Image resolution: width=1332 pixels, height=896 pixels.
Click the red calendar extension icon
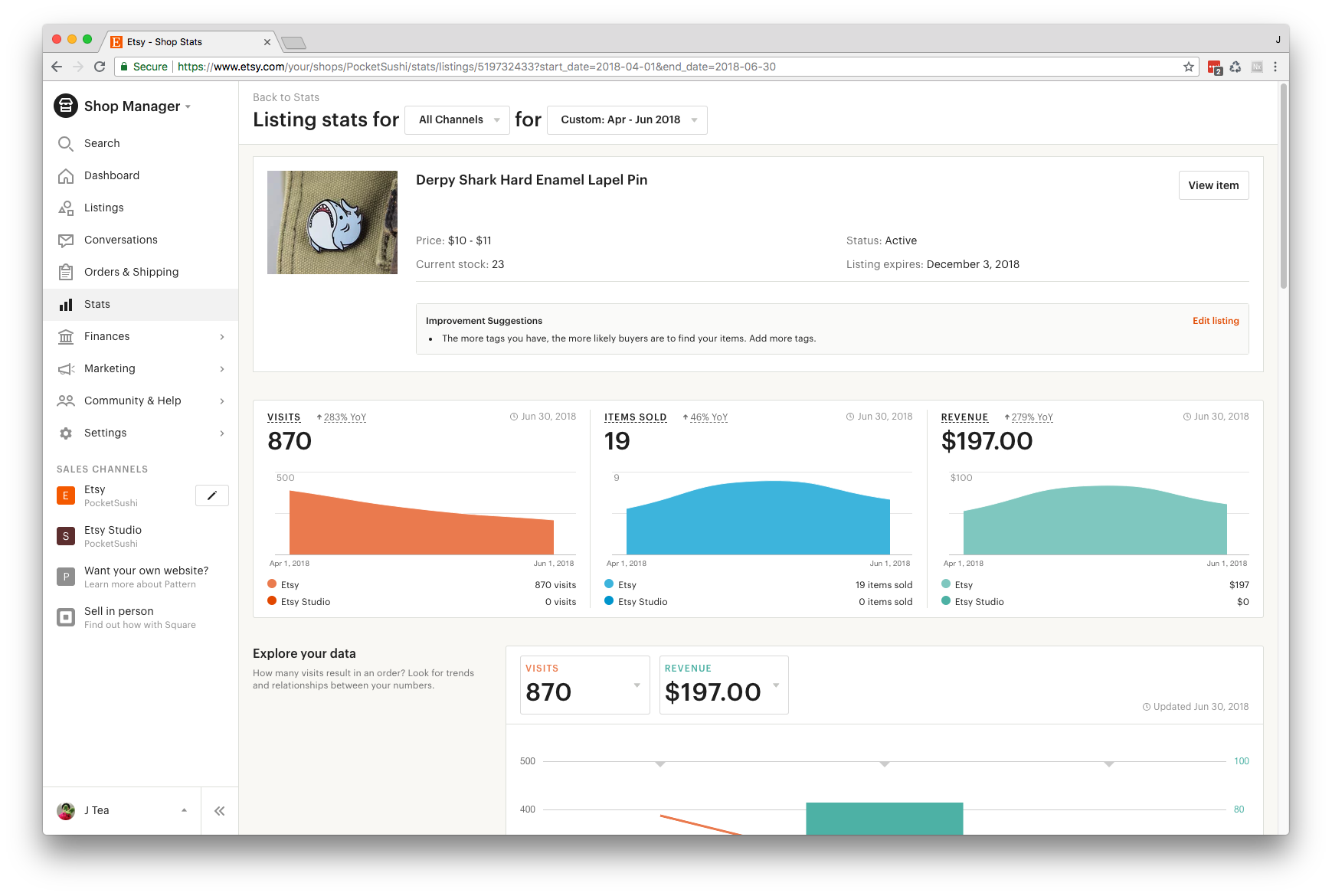coord(1215,67)
